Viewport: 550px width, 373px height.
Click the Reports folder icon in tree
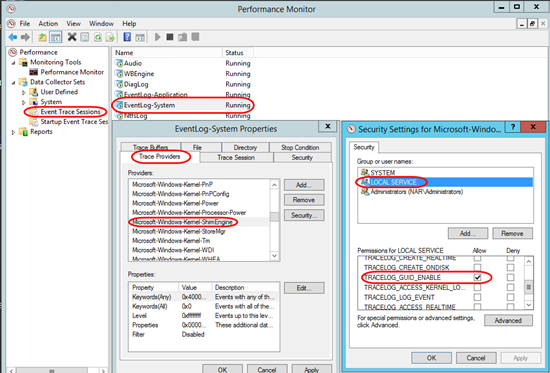[23, 132]
